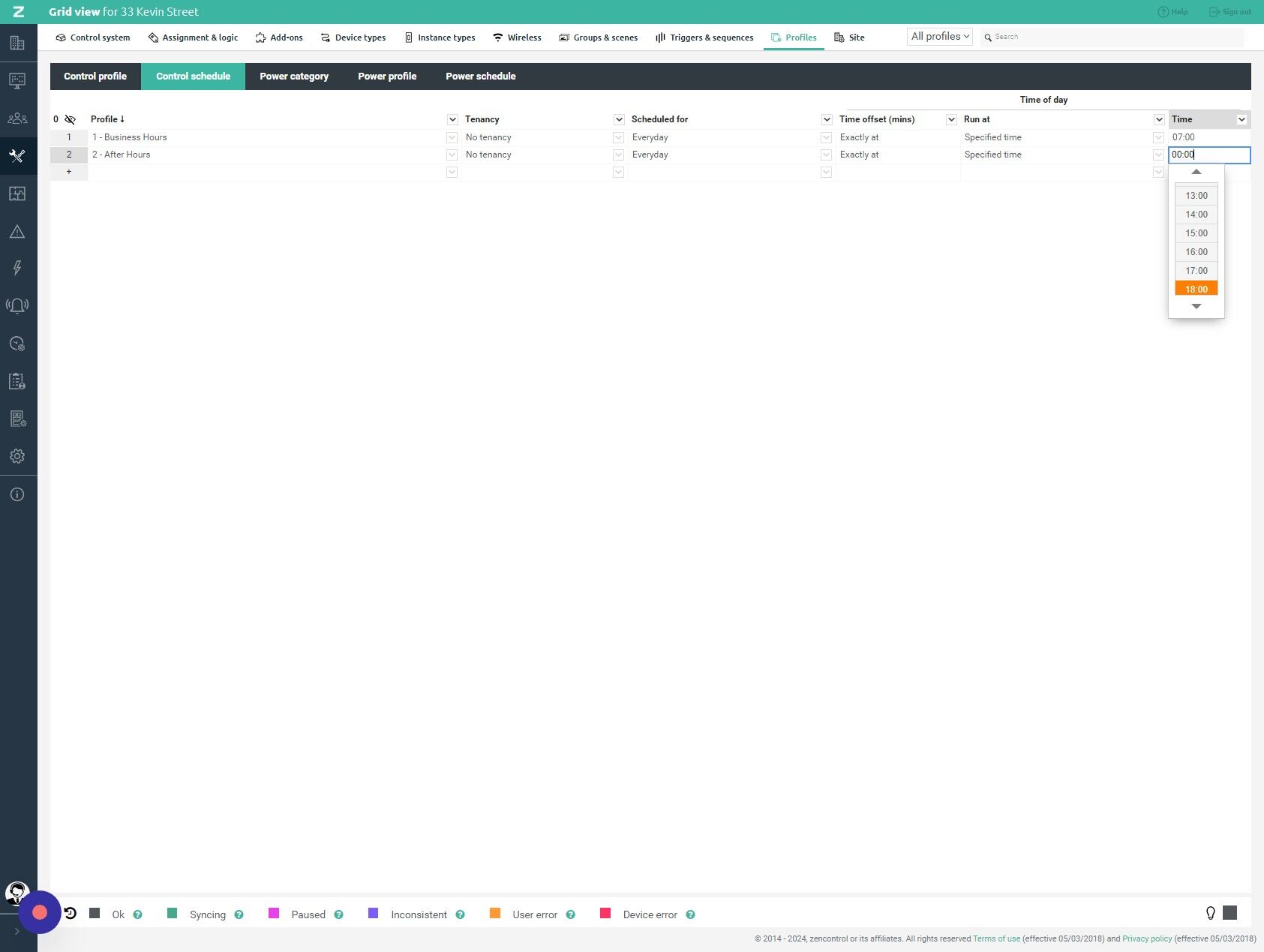
Task: Open the warning triangle alerts icon
Action: [17, 232]
